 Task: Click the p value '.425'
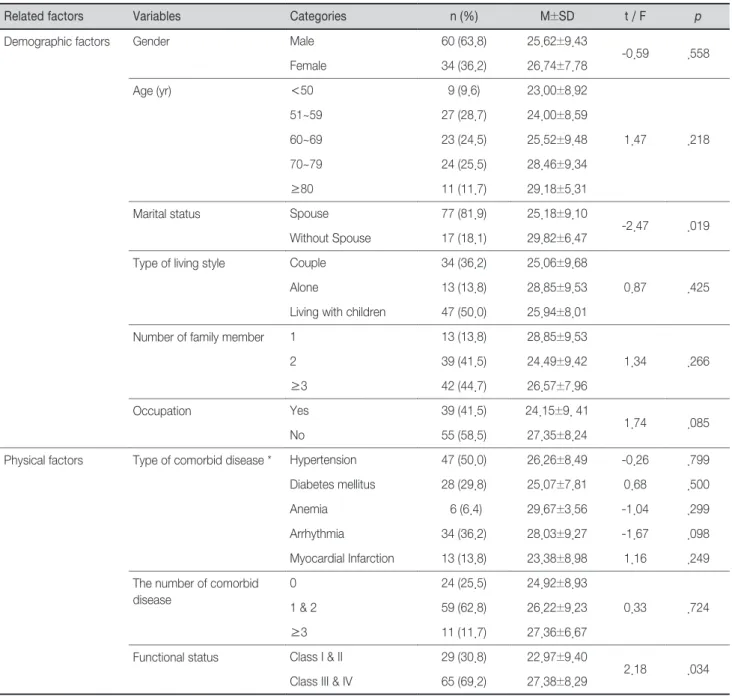[698, 288]
